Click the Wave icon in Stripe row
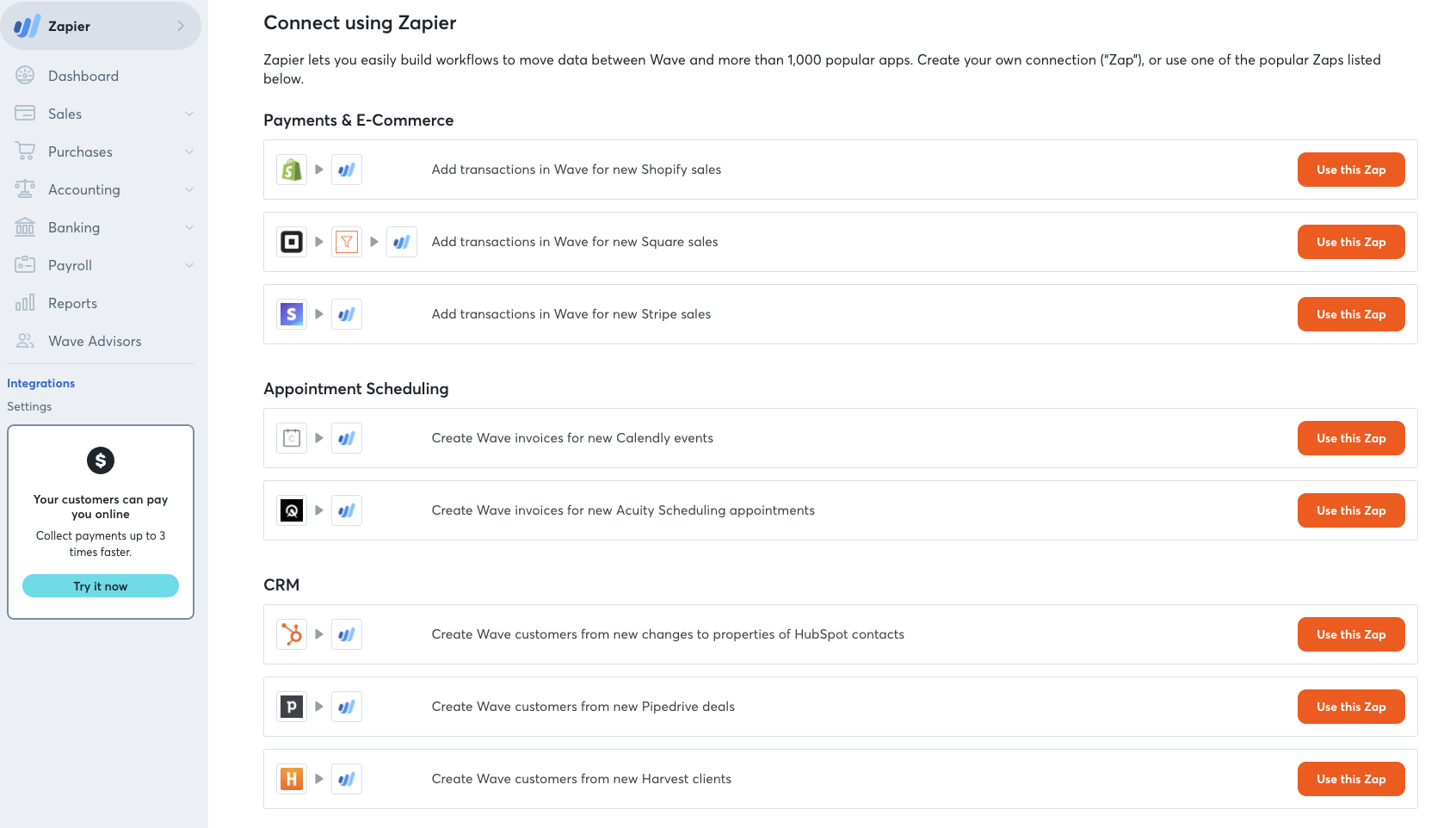Image resolution: width=1456 pixels, height=828 pixels. click(x=347, y=314)
